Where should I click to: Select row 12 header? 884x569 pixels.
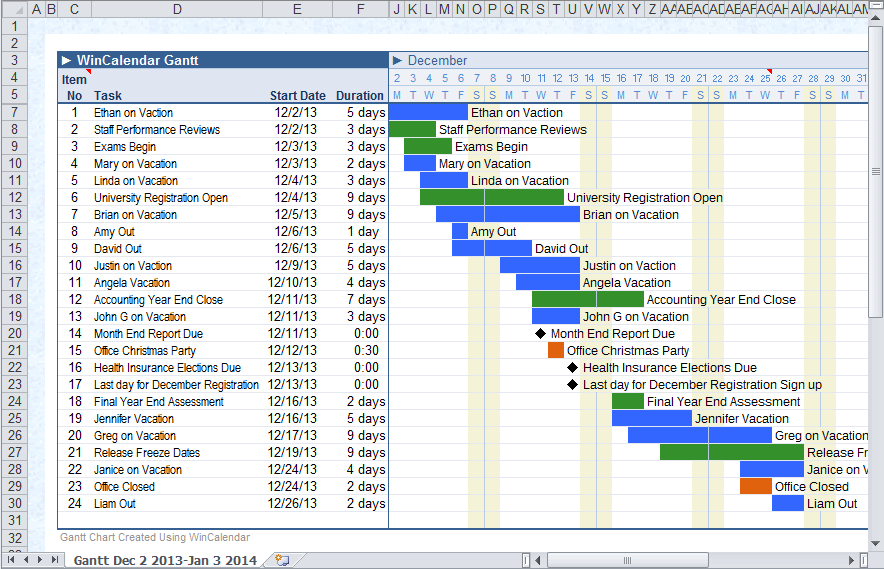pyautogui.click(x=14, y=198)
